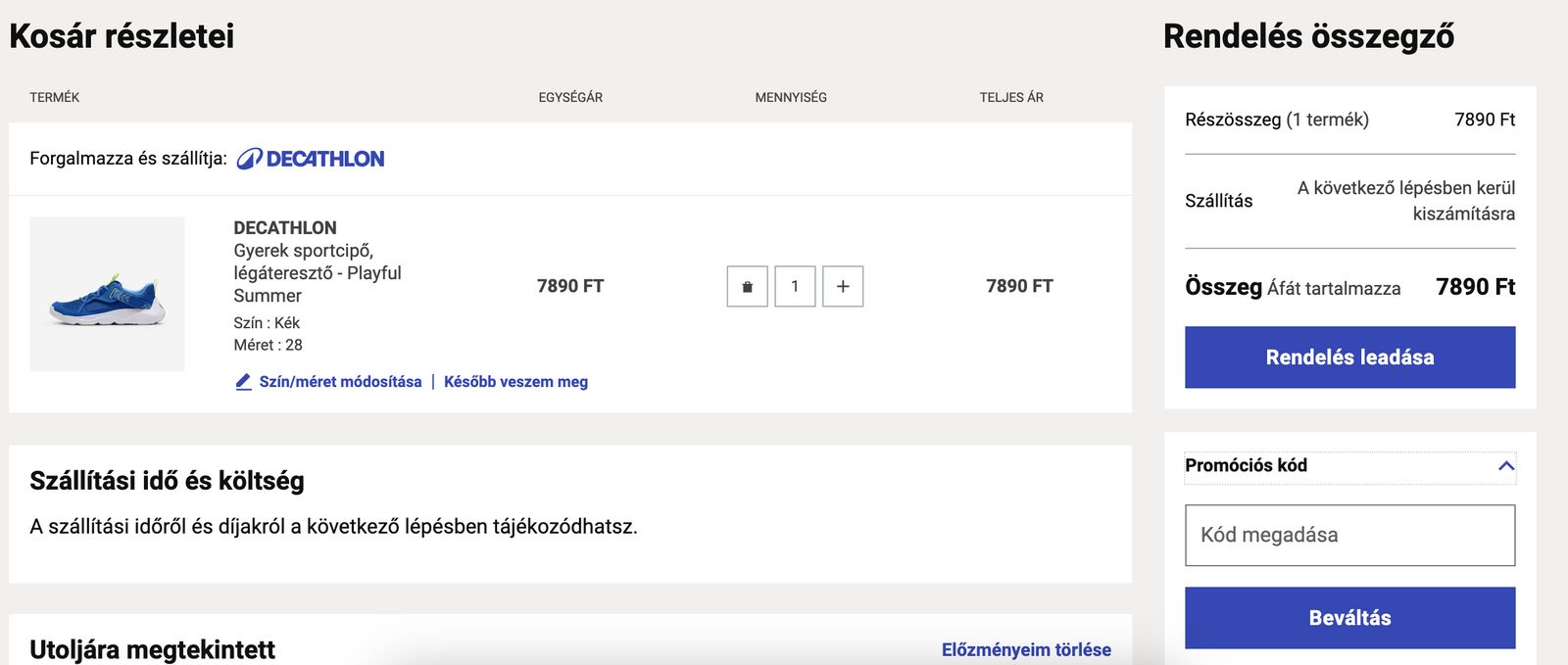
Task: Click the MENNYISÉG column header
Action: [791, 98]
